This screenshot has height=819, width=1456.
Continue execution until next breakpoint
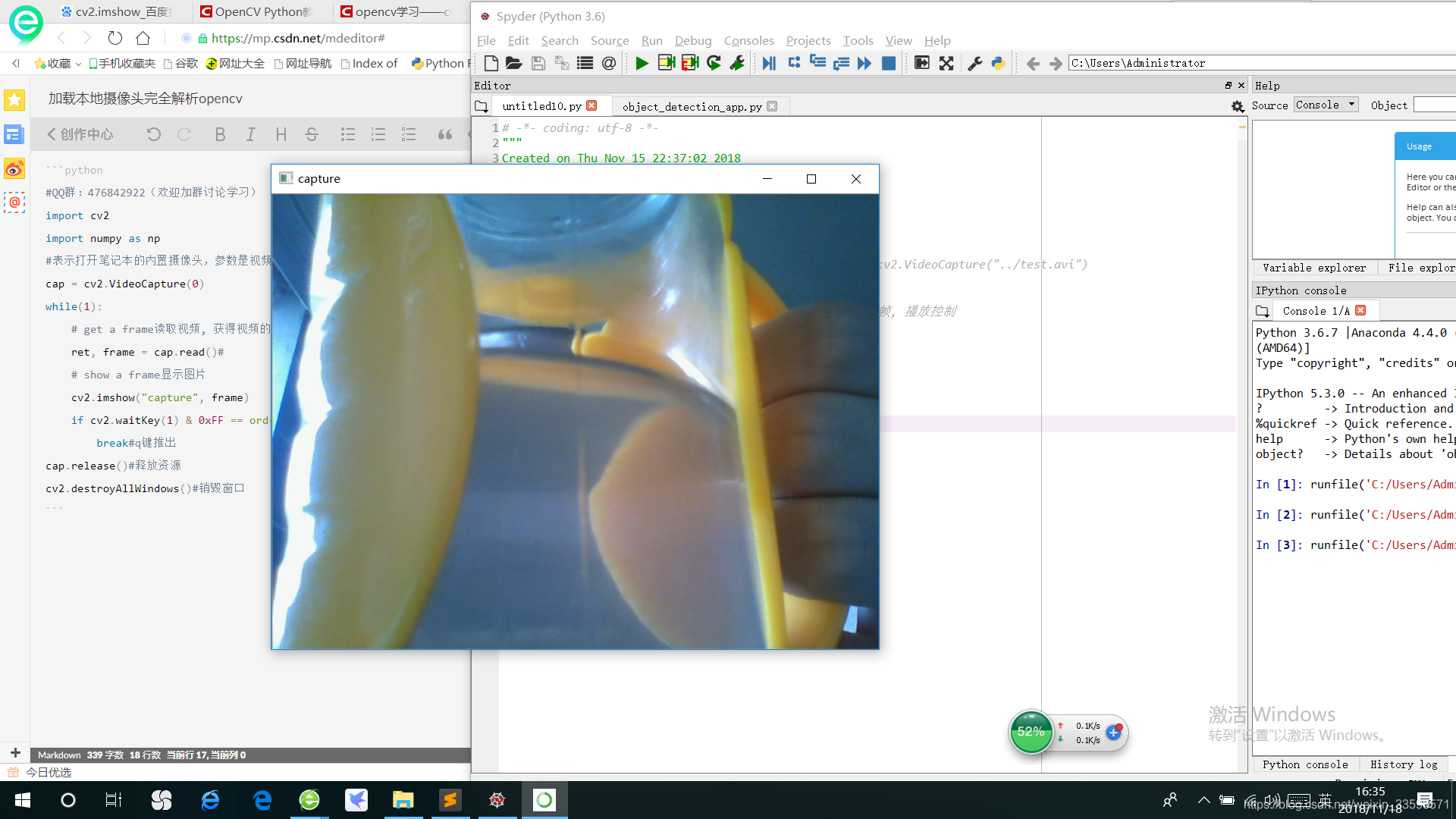click(864, 63)
